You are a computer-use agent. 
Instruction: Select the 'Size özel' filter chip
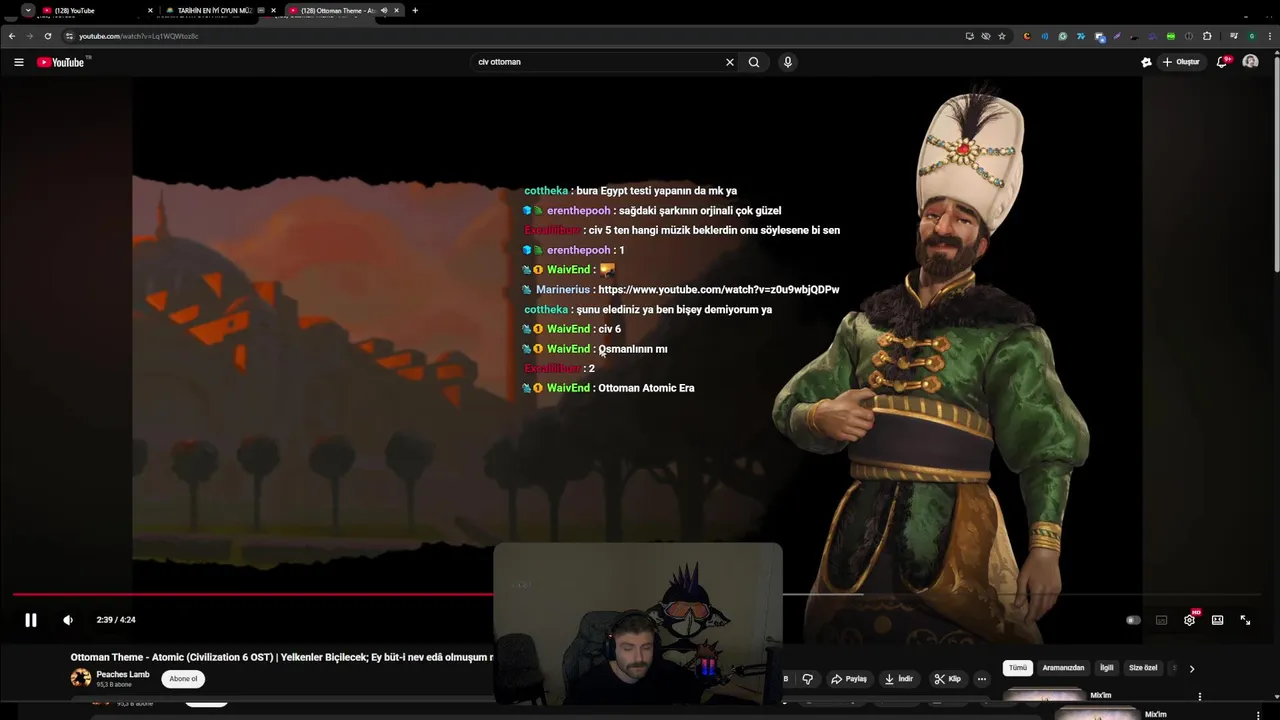pyautogui.click(x=1143, y=668)
